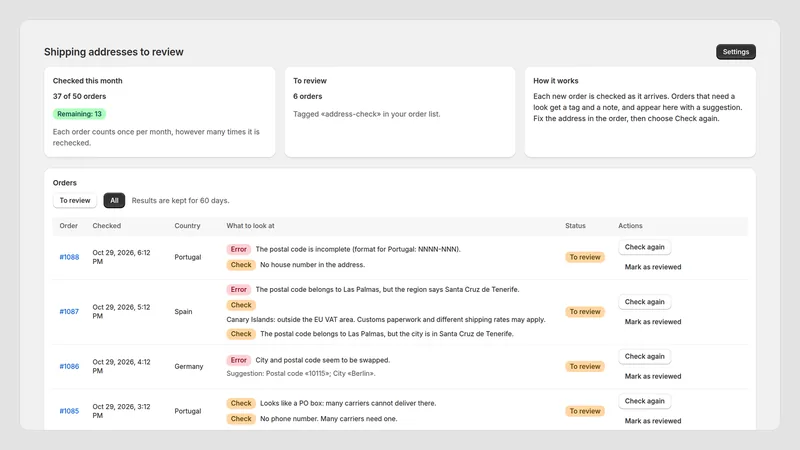This screenshot has height=450, width=800.
Task: Click the To review status of order #1086
Action: point(585,366)
